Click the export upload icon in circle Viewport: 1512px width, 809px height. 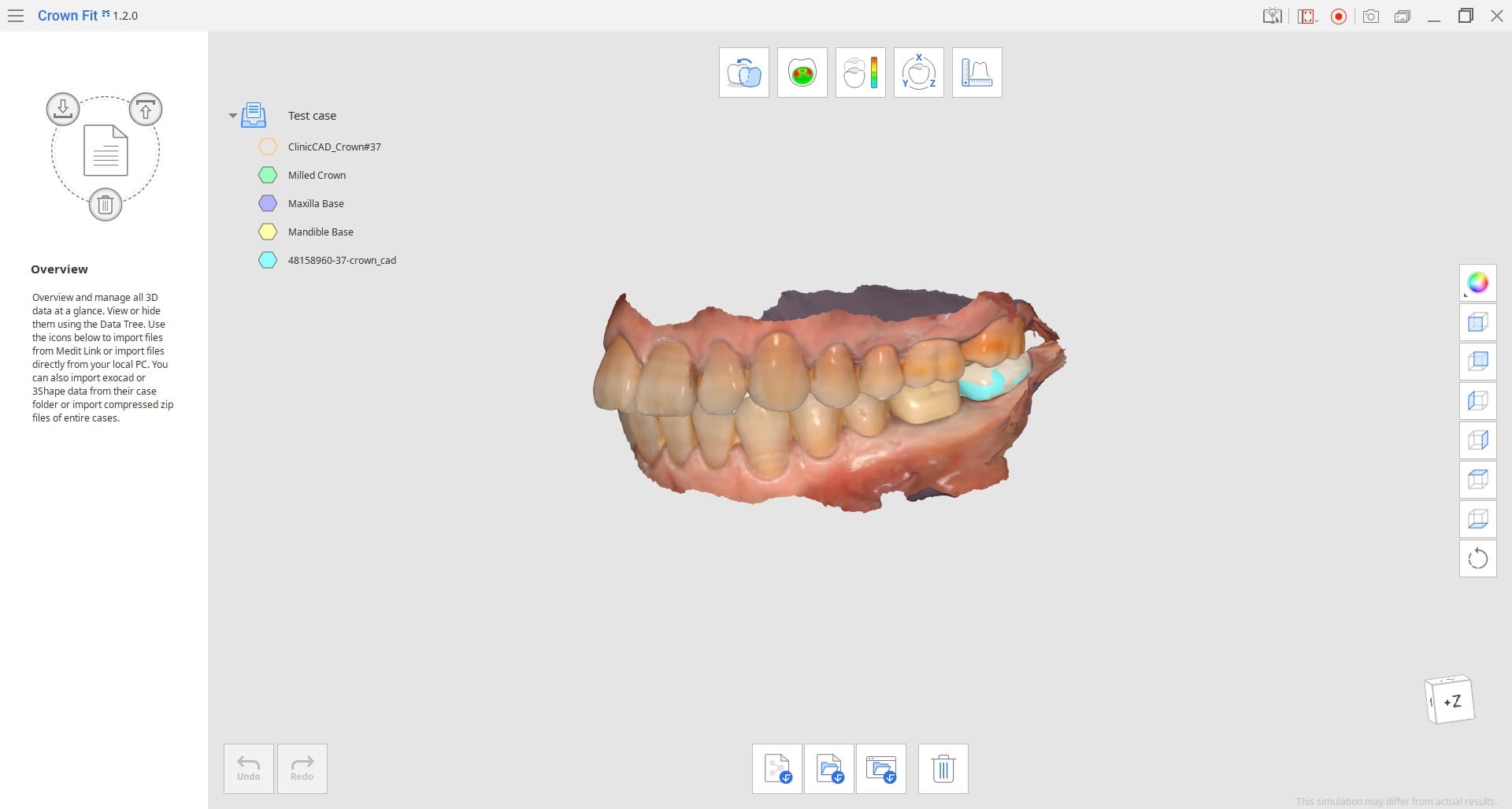point(146,109)
